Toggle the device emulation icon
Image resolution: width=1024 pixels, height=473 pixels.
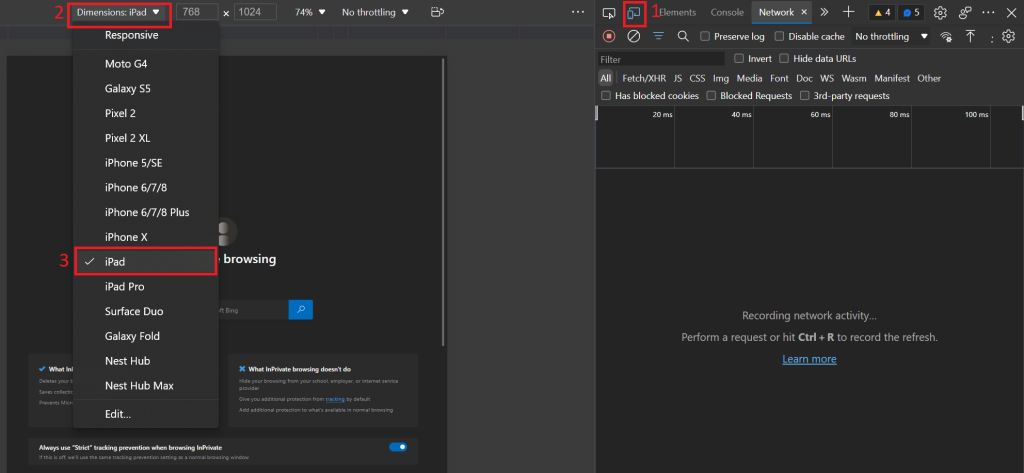634,13
